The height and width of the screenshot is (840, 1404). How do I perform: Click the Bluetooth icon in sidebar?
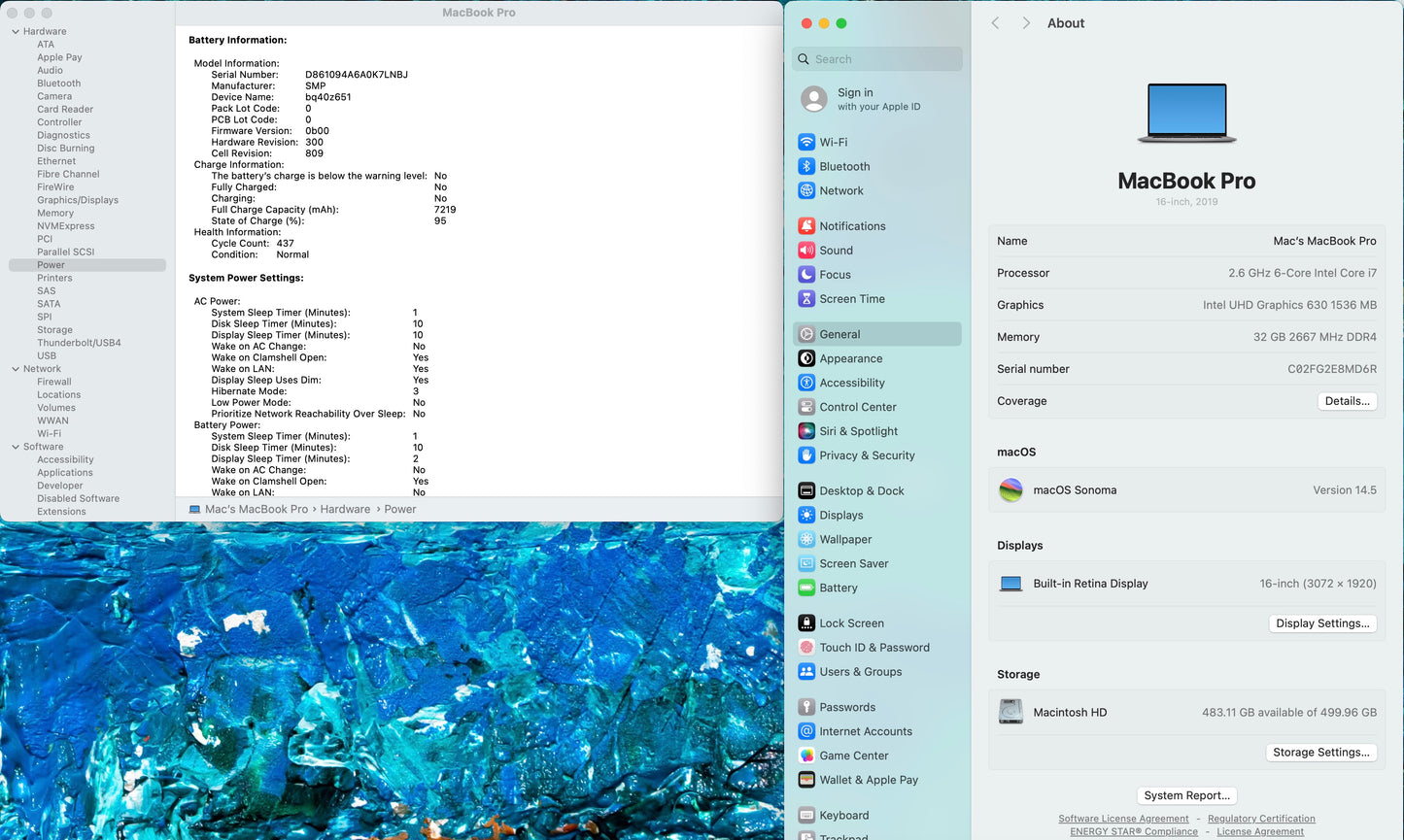[x=806, y=166]
